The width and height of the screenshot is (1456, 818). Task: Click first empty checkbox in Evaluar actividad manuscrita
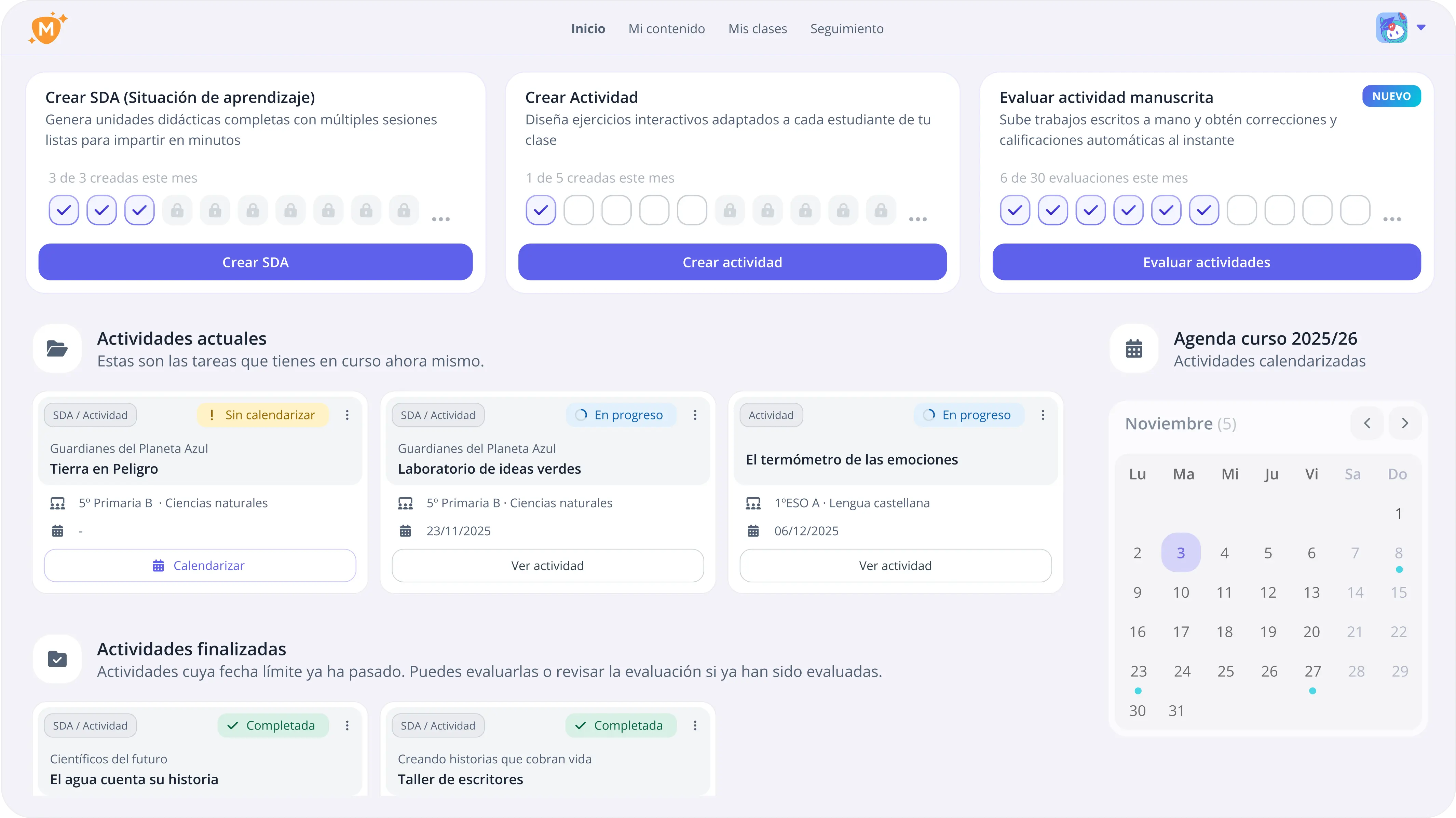[1242, 210]
